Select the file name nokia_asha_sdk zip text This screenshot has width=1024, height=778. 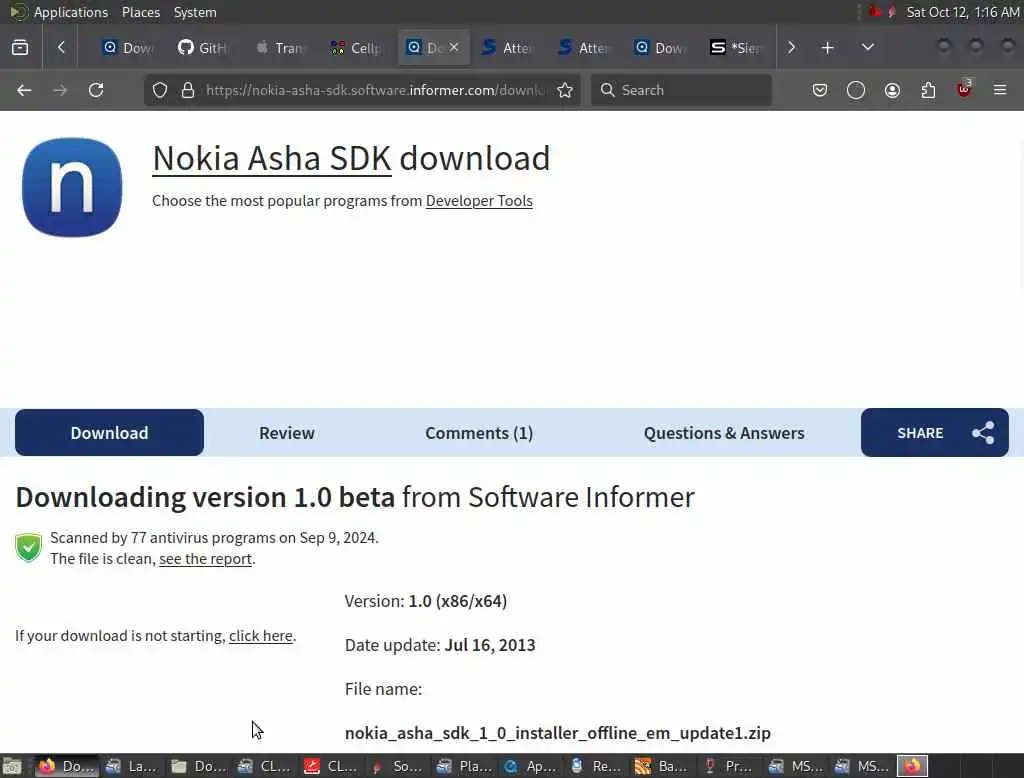tap(558, 733)
